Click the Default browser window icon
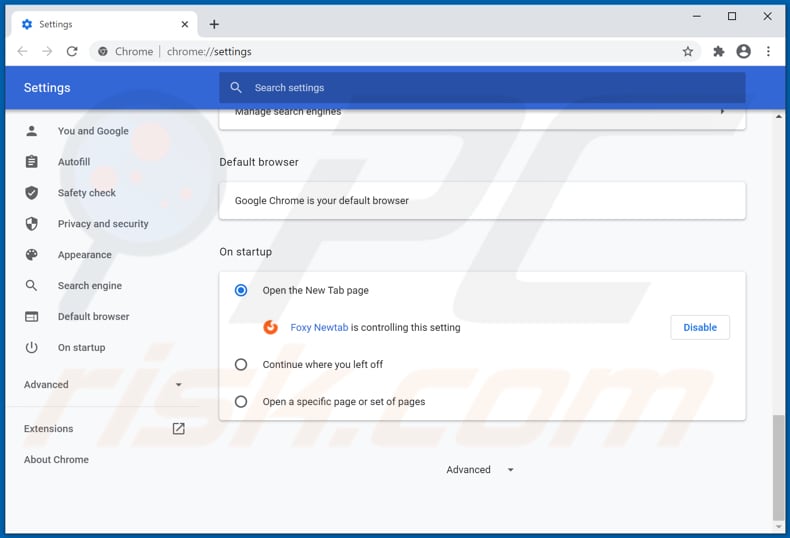 (32, 316)
